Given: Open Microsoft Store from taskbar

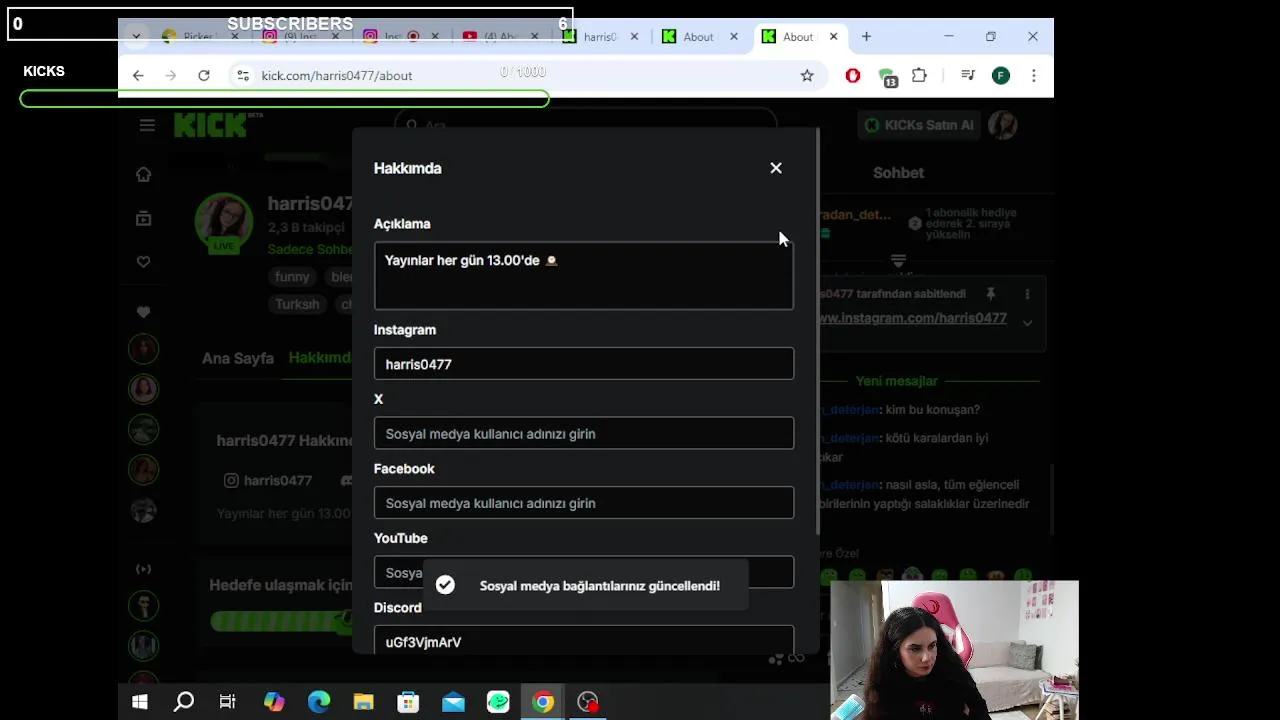Looking at the screenshot, I should 408,702.
